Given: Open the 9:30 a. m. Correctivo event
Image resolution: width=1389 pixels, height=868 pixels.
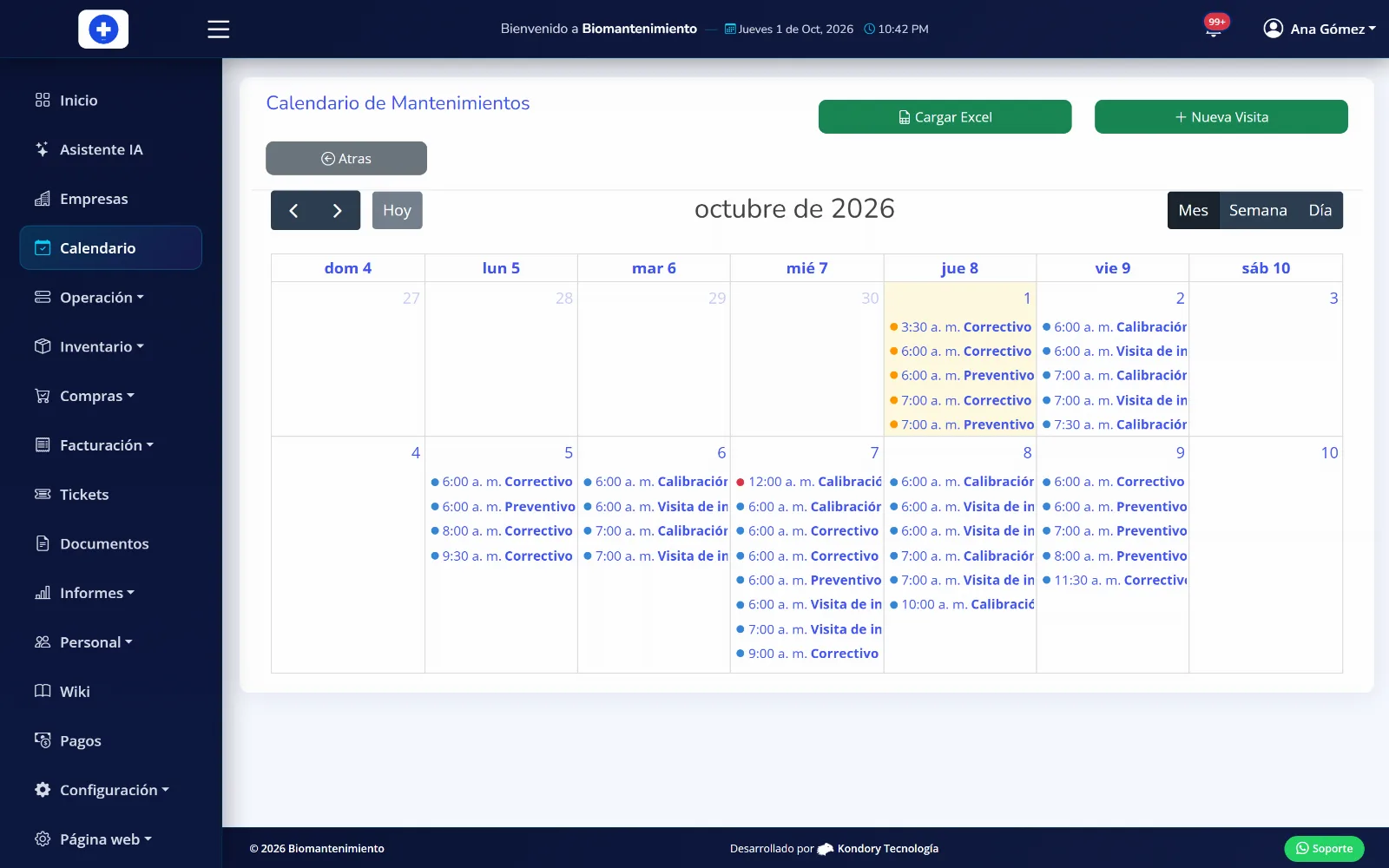Looking at the screenshot, I should [x=502, y=556].
